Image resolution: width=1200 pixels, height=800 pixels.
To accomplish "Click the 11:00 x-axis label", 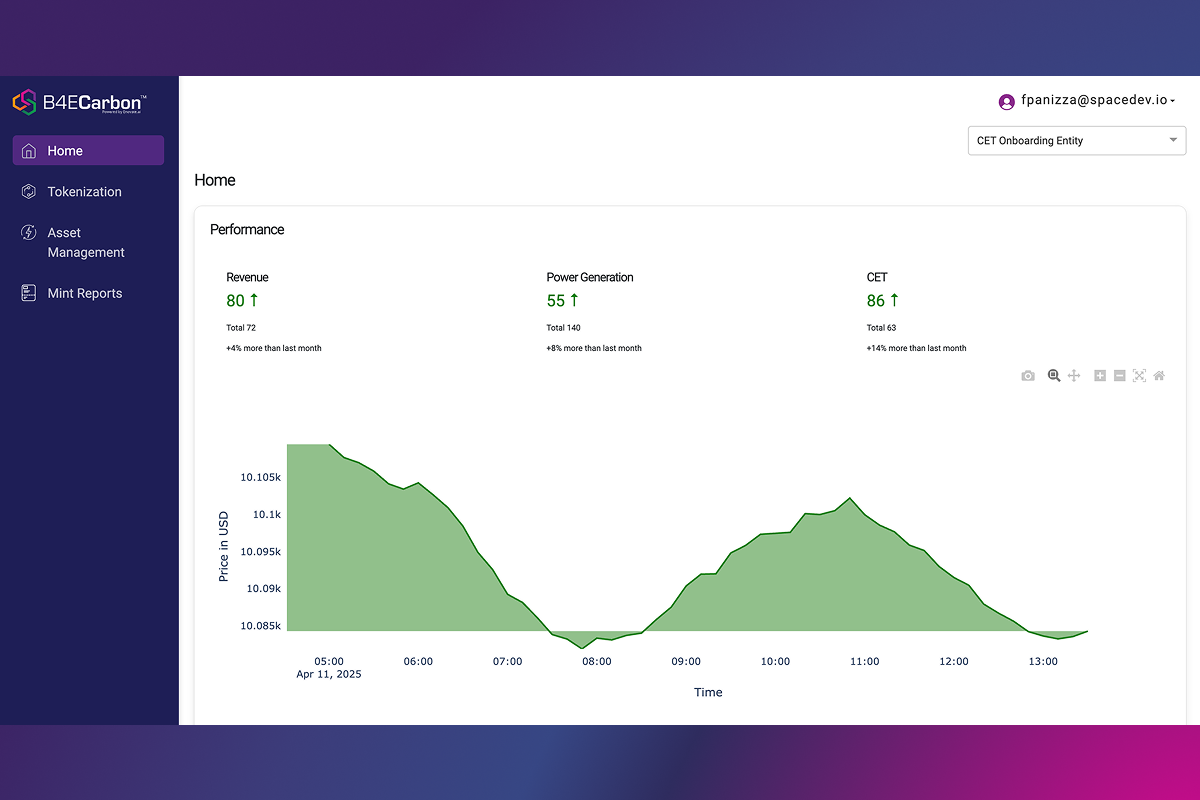I will coord(865,661).
